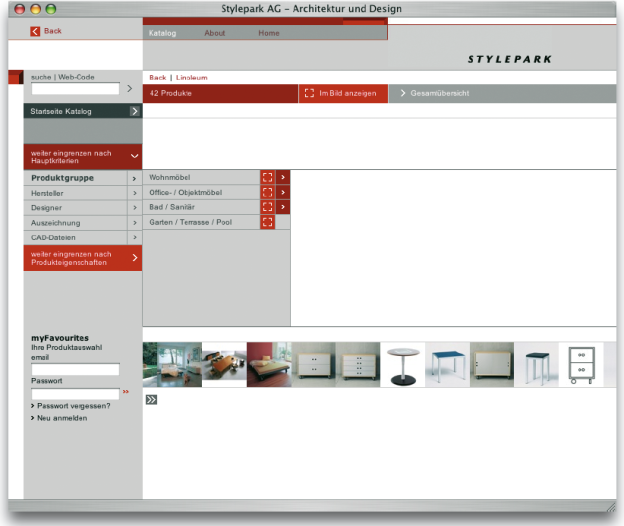The image size is (624, 526).
Task: Open sliding-door sideboard thumbnail
Action: click(x=492, y=364)
